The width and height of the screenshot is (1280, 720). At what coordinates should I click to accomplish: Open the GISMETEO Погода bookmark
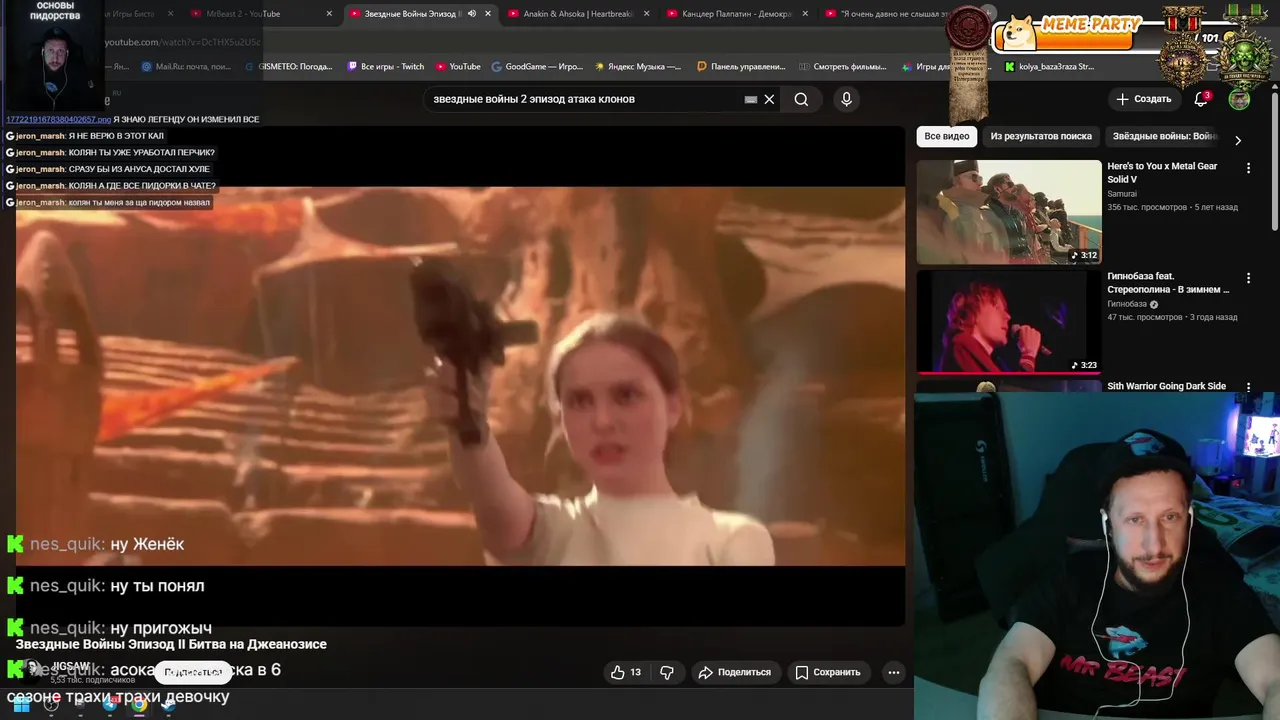(x=289, y=67)
